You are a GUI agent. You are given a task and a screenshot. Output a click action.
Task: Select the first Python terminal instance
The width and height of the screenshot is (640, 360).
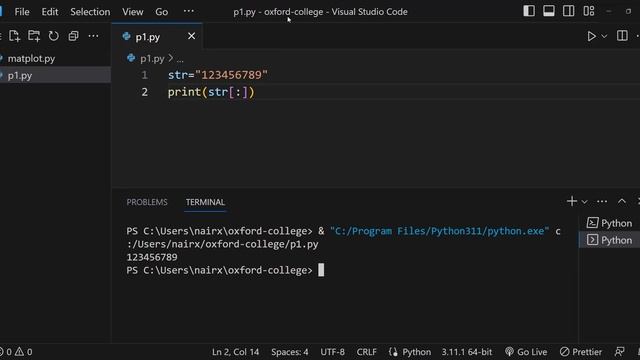[x=609, y=223]
